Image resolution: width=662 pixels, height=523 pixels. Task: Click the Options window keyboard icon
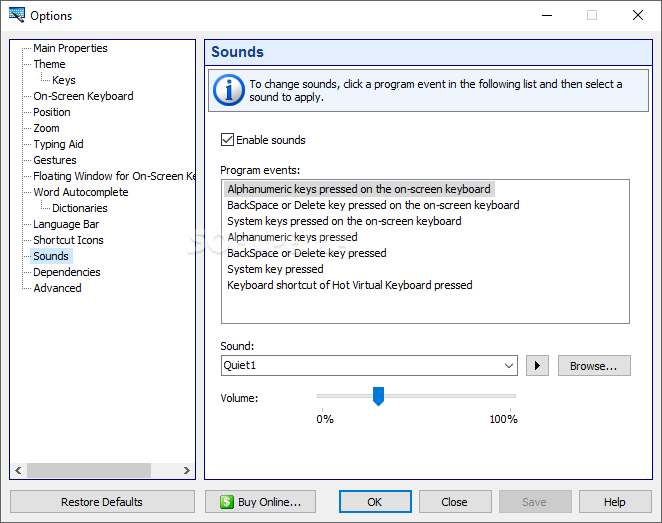pos(17,15)
